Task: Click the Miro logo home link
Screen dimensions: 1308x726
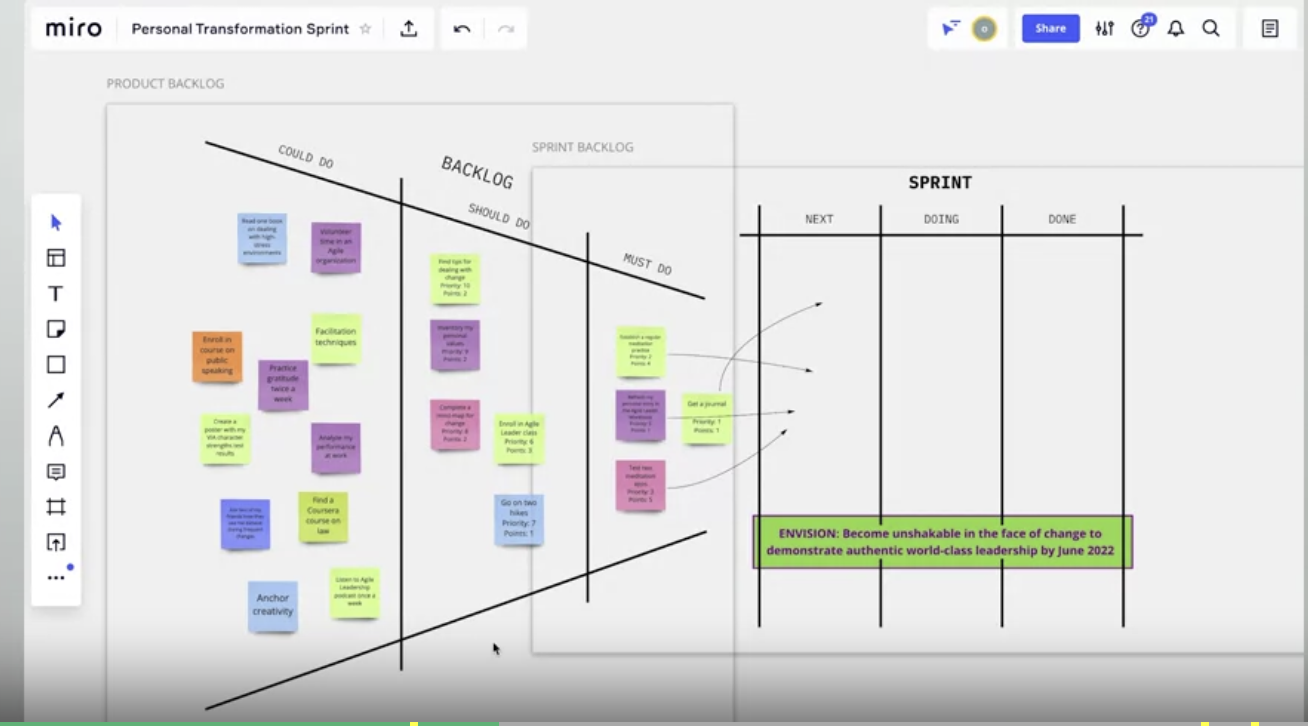Action: [74, 29]
